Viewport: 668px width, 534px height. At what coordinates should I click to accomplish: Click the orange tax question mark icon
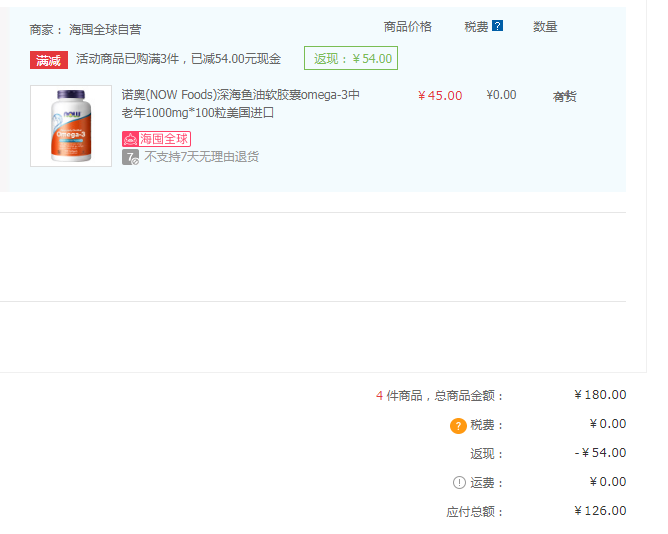pyautogui.click(x=458, y=425)
